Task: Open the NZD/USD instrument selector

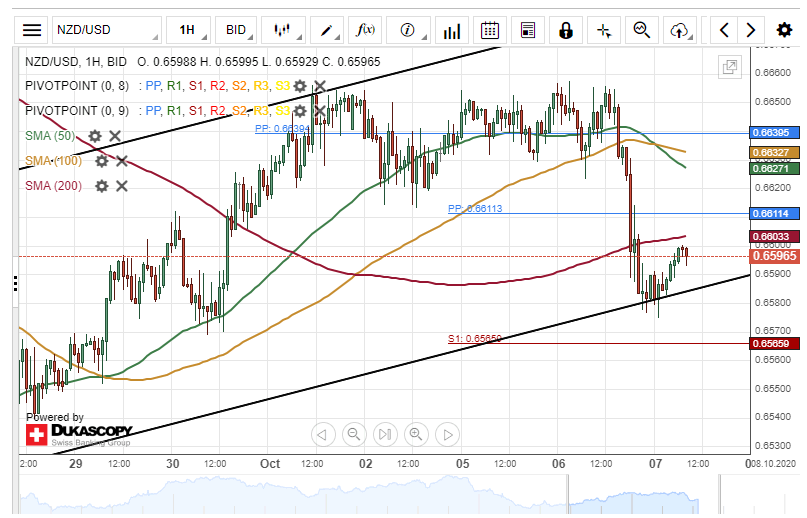Action: point(105,30)
